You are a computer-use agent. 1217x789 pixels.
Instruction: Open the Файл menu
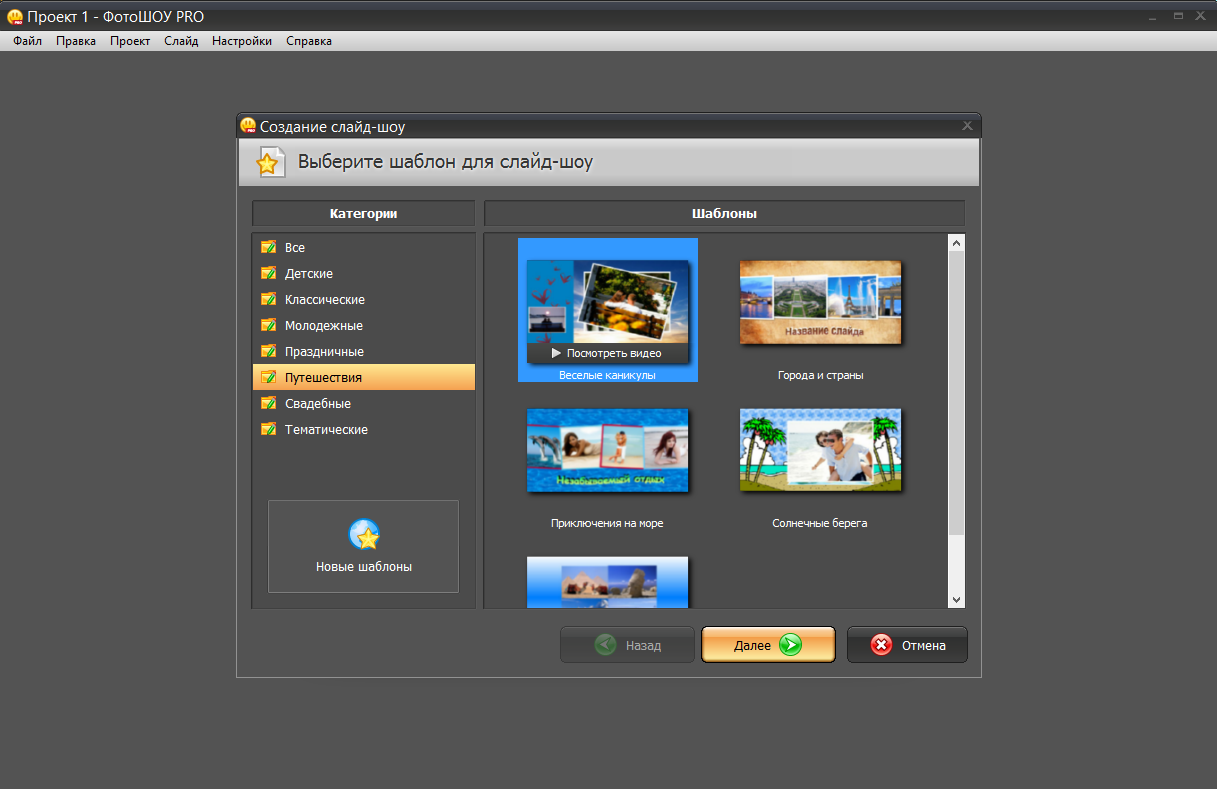coord(27,41)
